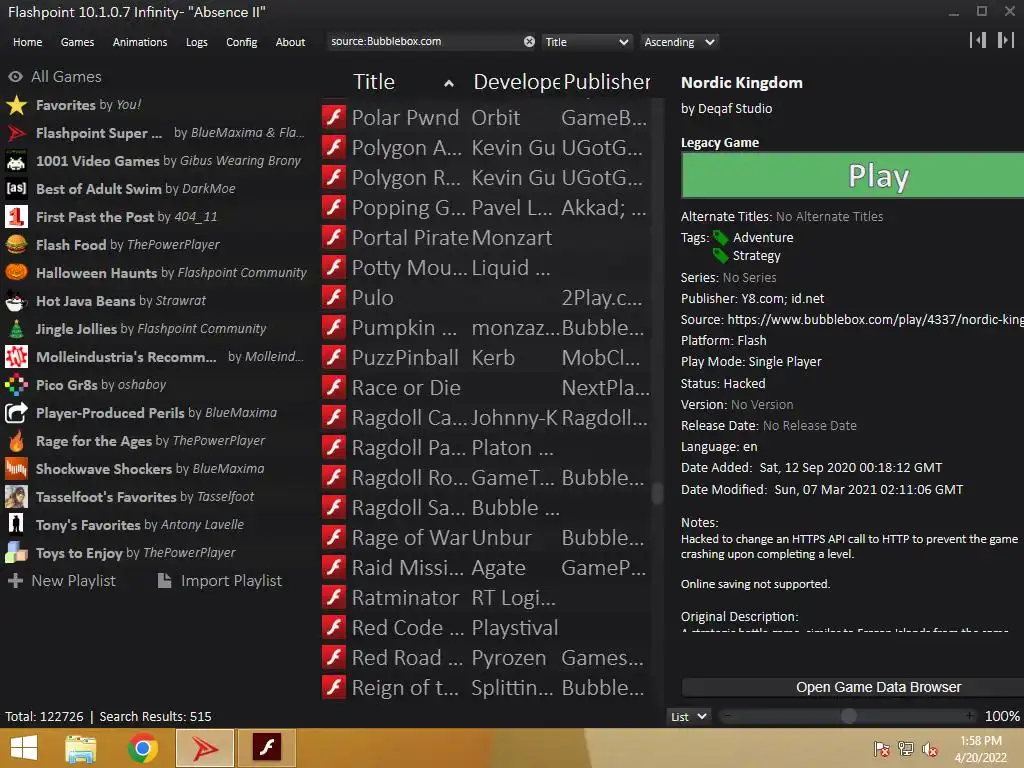Click the Flash icon beside Pulo
Viewport: 1024px width, 768px height.
334,297
